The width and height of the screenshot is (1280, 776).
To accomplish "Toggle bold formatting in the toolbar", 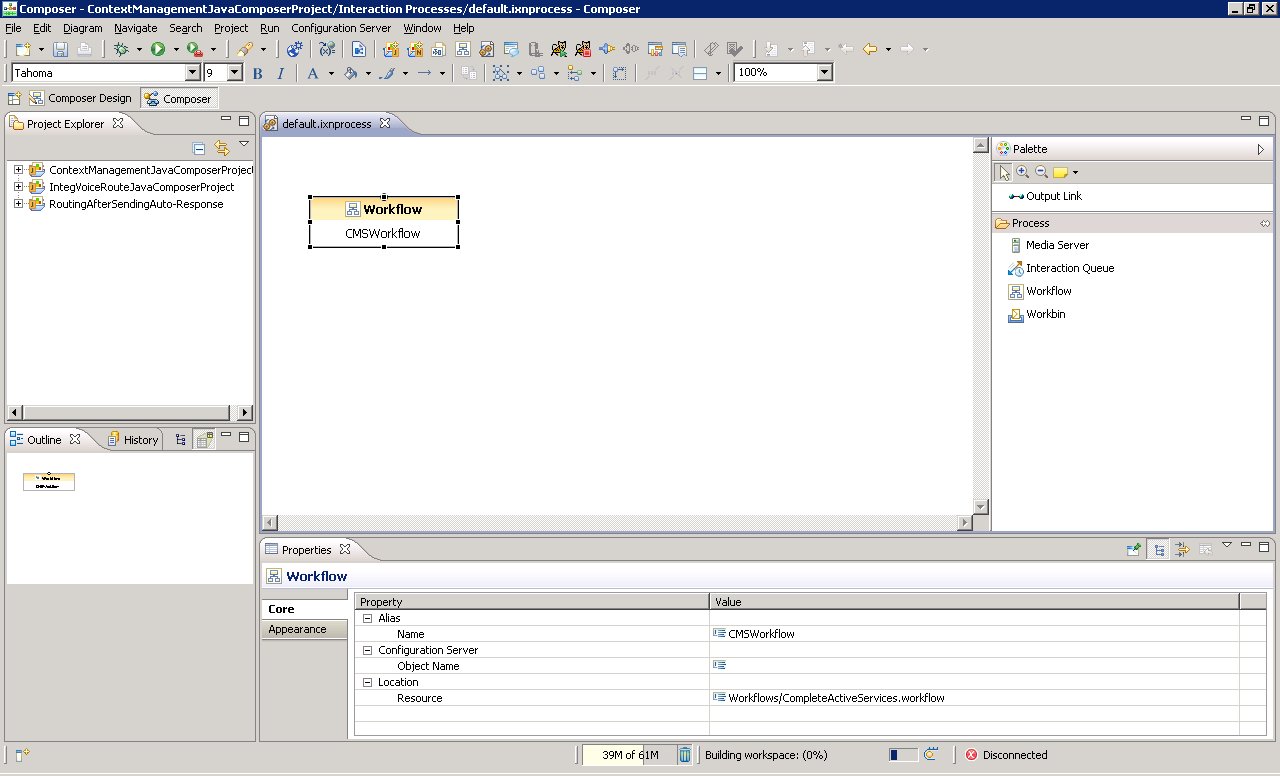I will tap(257, 72).
